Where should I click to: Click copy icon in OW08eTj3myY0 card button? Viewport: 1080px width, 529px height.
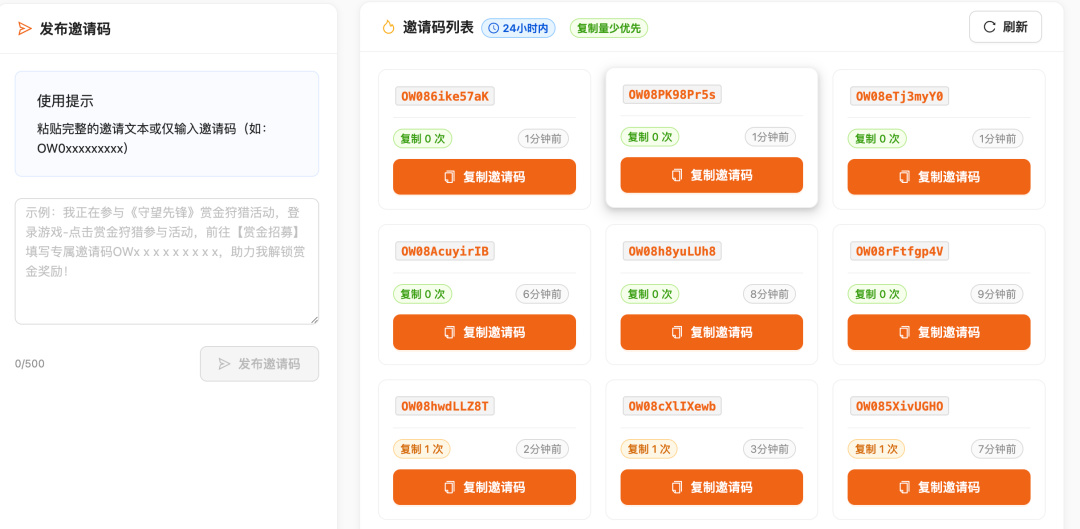904,177
